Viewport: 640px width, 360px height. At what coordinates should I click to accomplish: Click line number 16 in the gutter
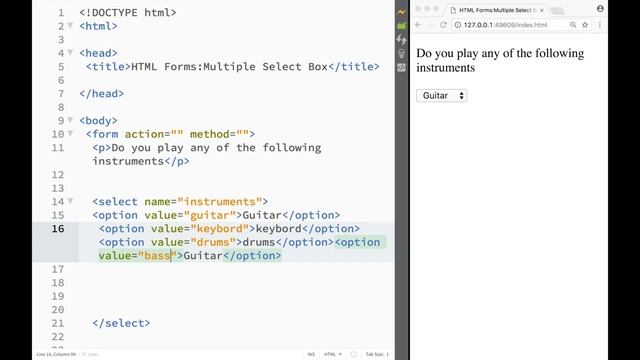(x=58, y=229)
